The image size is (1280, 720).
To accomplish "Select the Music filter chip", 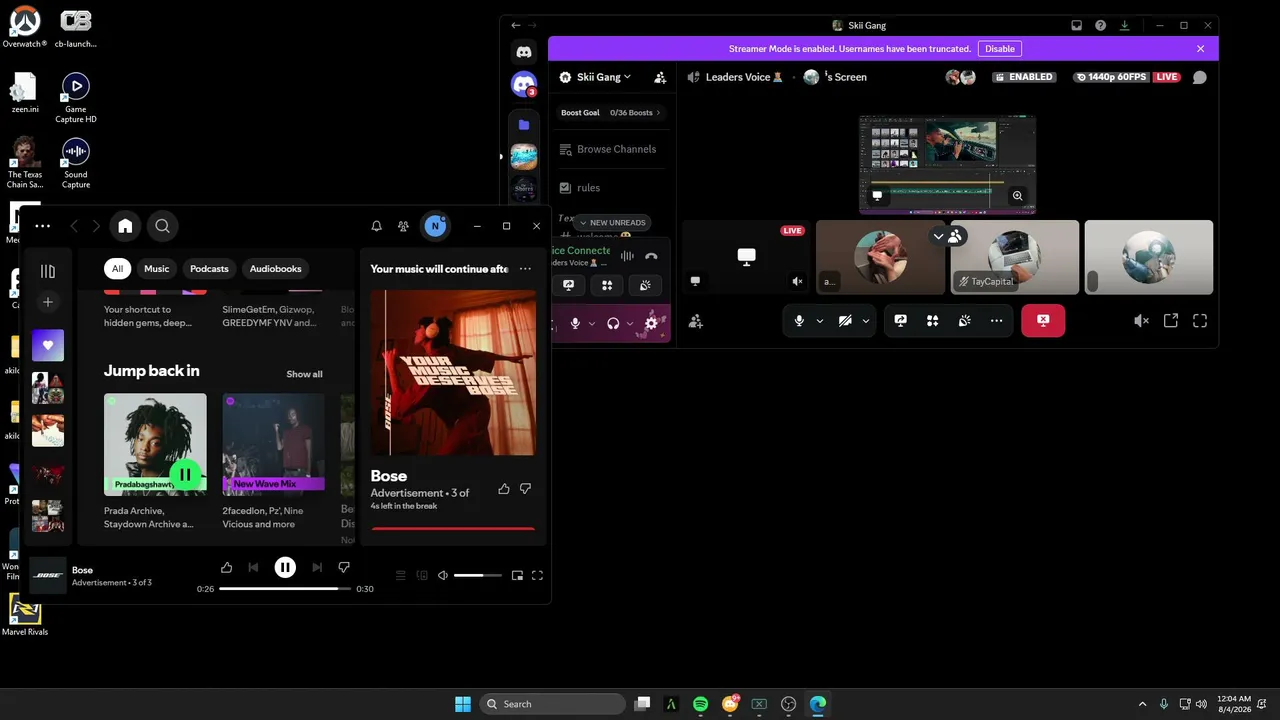I will pyautogui.click(x=157, y=268).
